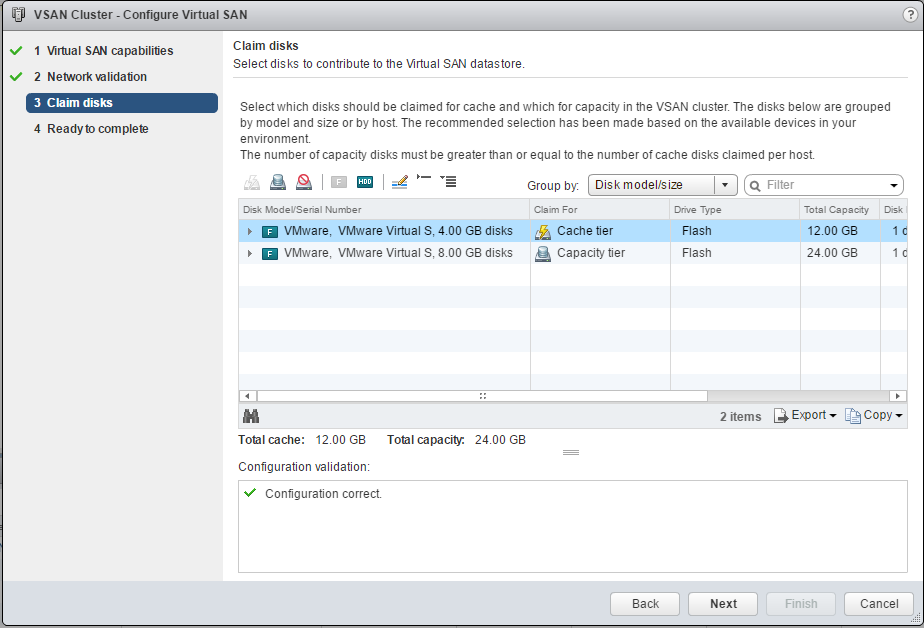Go to step 1 Virtual SAN capabilities

110,51
